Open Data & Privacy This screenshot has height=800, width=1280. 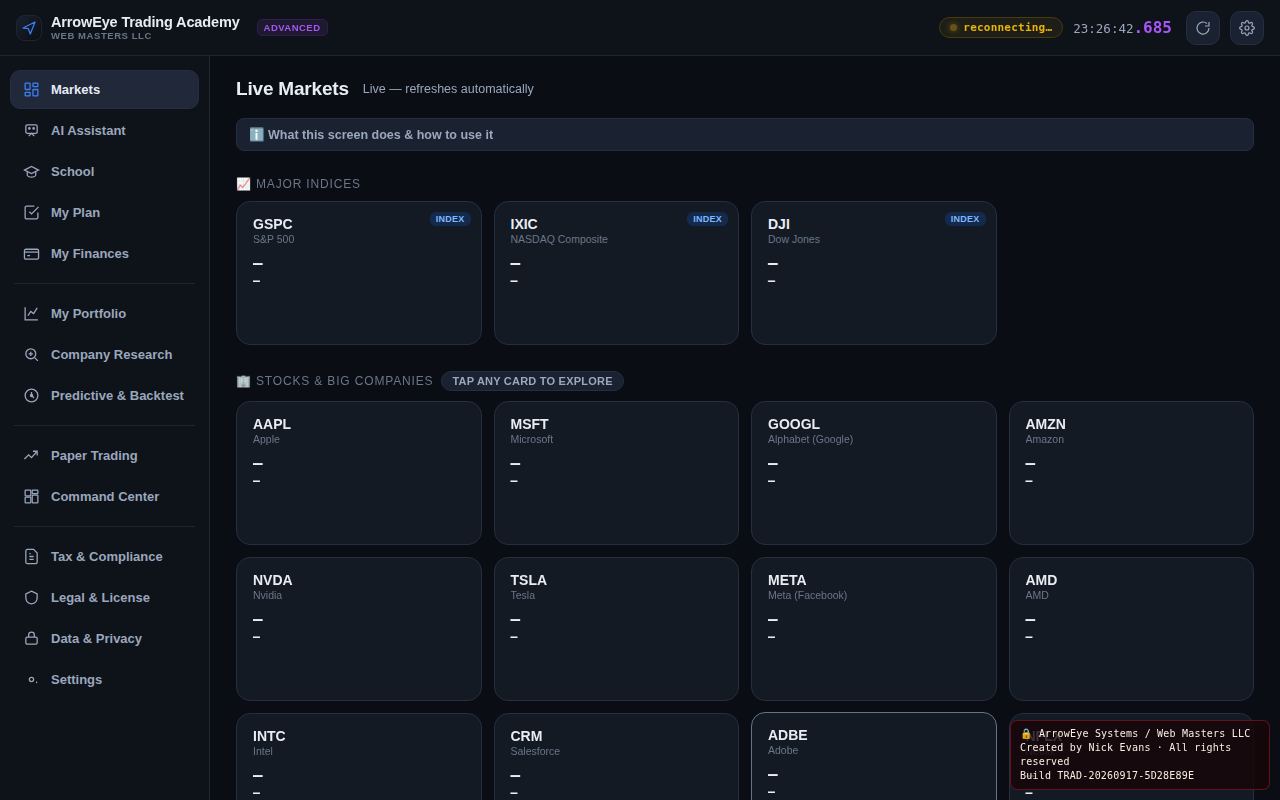coord(104,639)
